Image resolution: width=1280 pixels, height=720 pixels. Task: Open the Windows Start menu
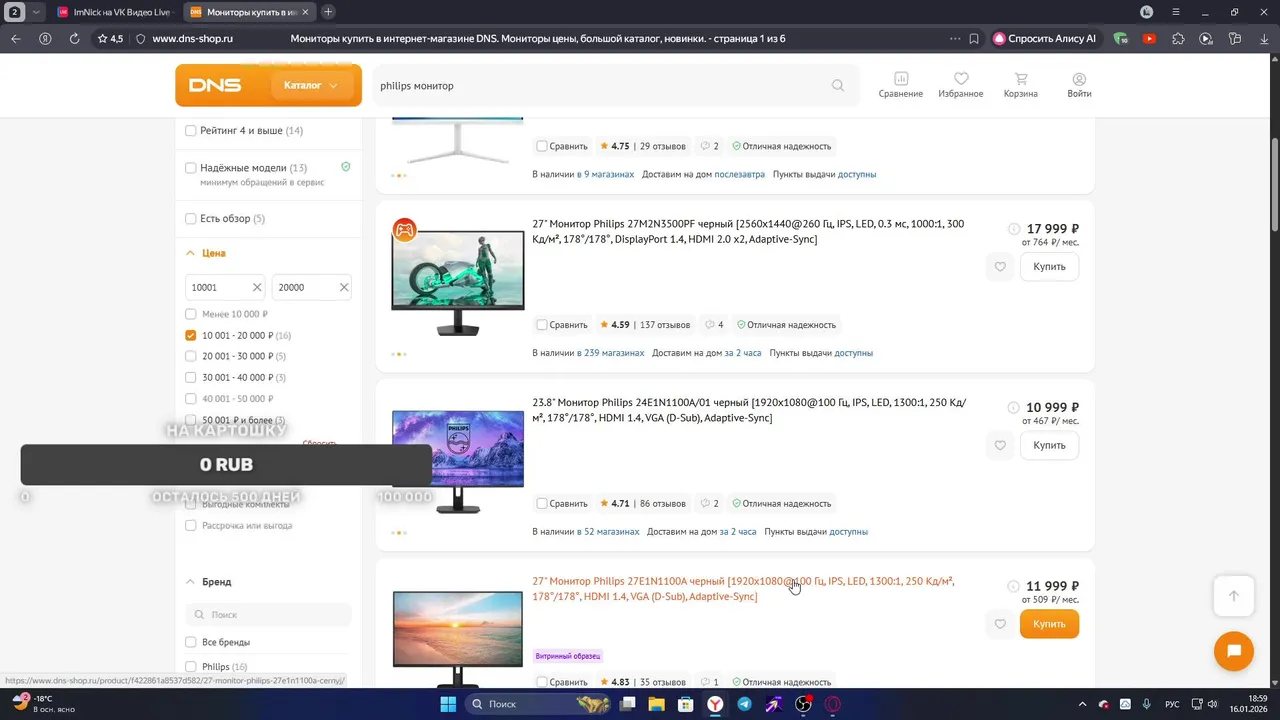pos(448,704)
